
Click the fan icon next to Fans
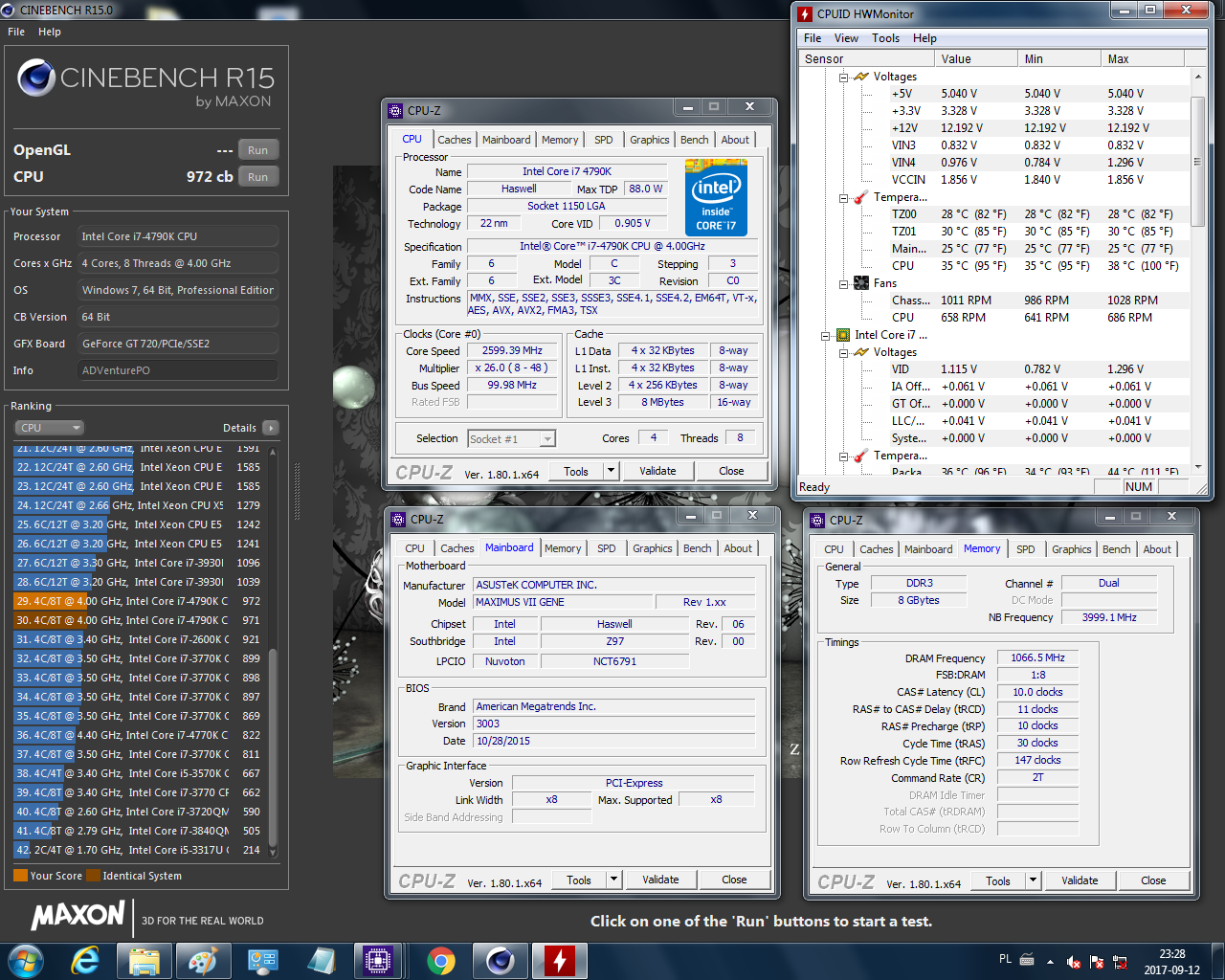[x=860, y=283]
